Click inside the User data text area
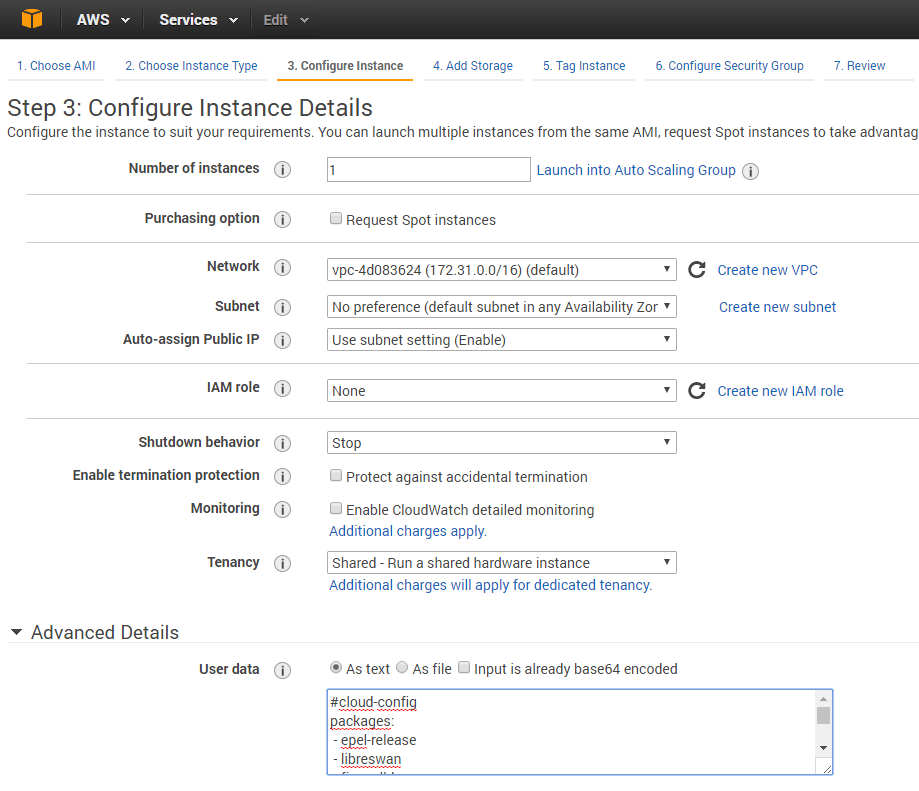This screenshot has width=919, height=791. click(571, 732)
